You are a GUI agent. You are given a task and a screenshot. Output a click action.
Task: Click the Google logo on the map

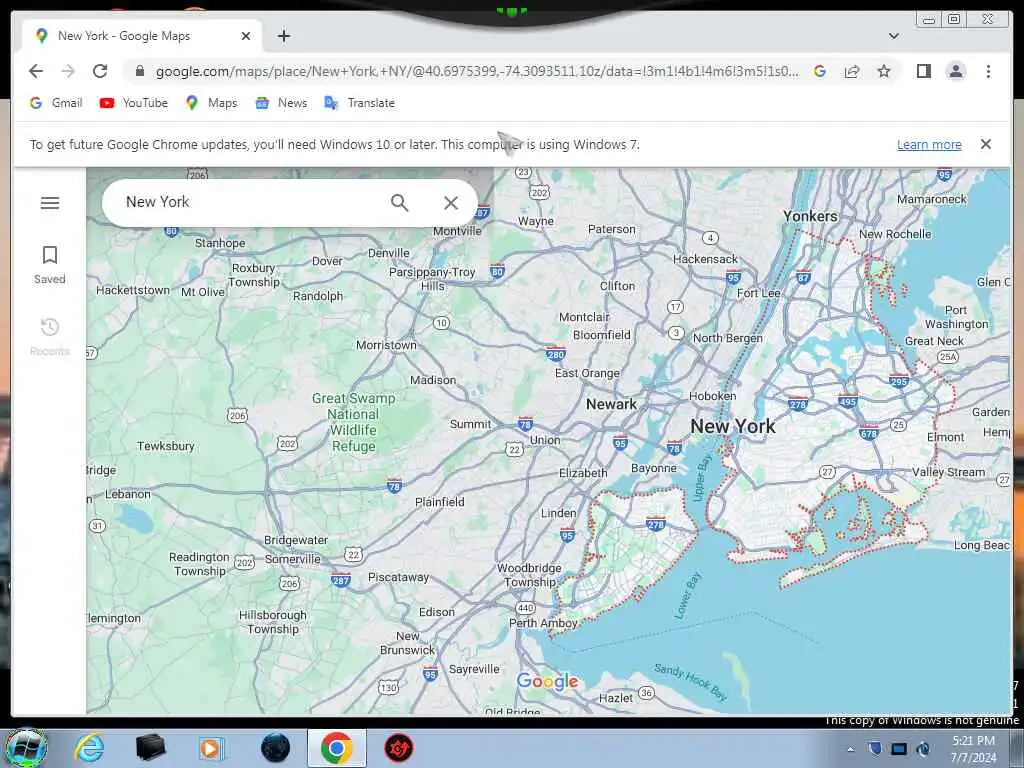[547, 682]
